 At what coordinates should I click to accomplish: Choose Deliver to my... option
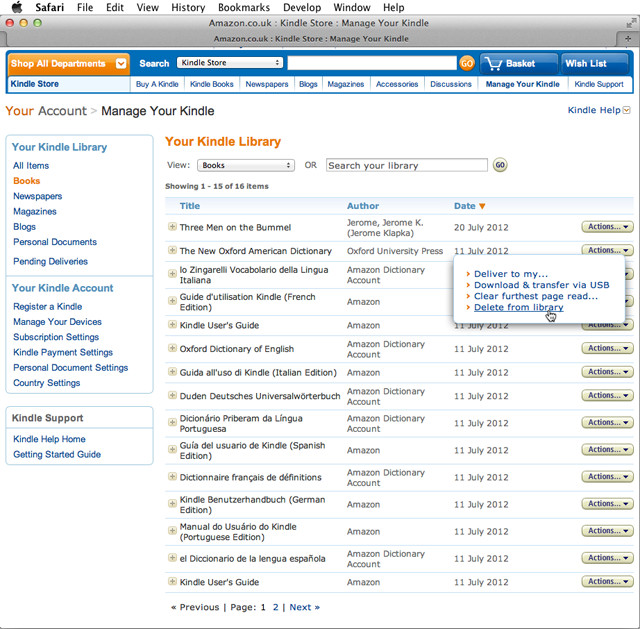(x=511, y=274)
